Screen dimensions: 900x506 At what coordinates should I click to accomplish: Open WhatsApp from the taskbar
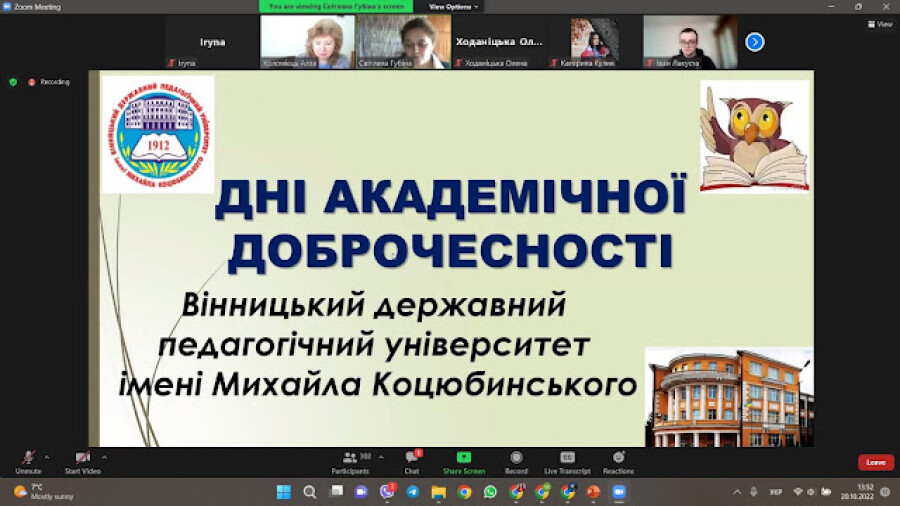(490, 492)
